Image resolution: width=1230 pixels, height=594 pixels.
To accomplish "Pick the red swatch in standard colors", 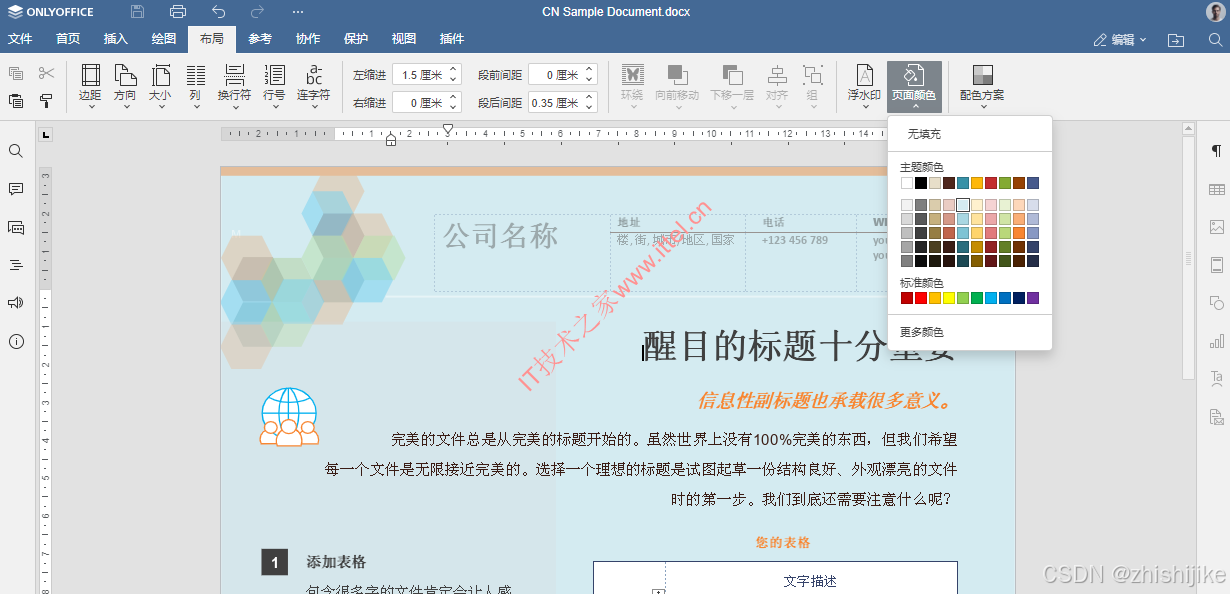I will [921, 298].
